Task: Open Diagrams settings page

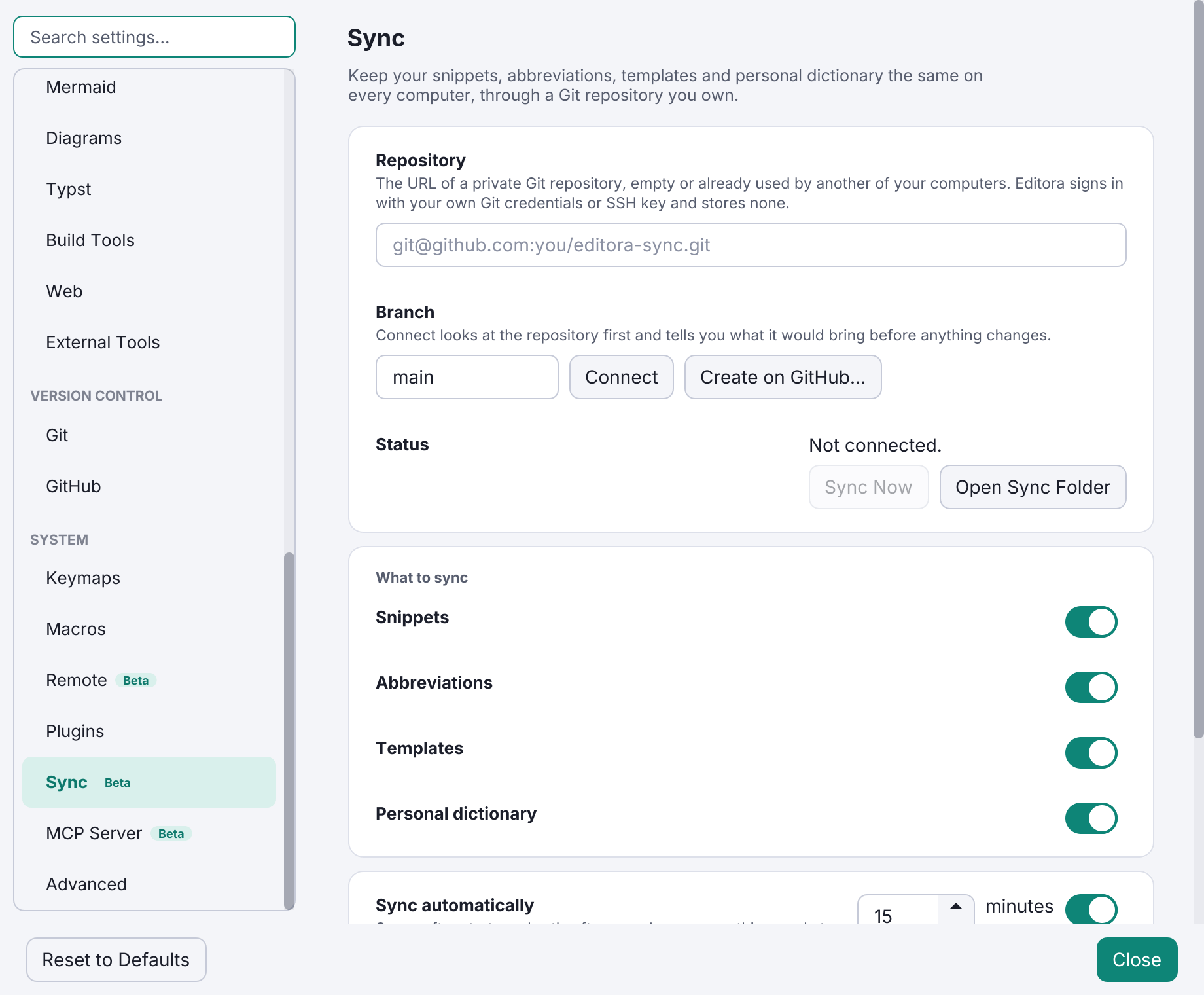Action: tap(149, 138)
